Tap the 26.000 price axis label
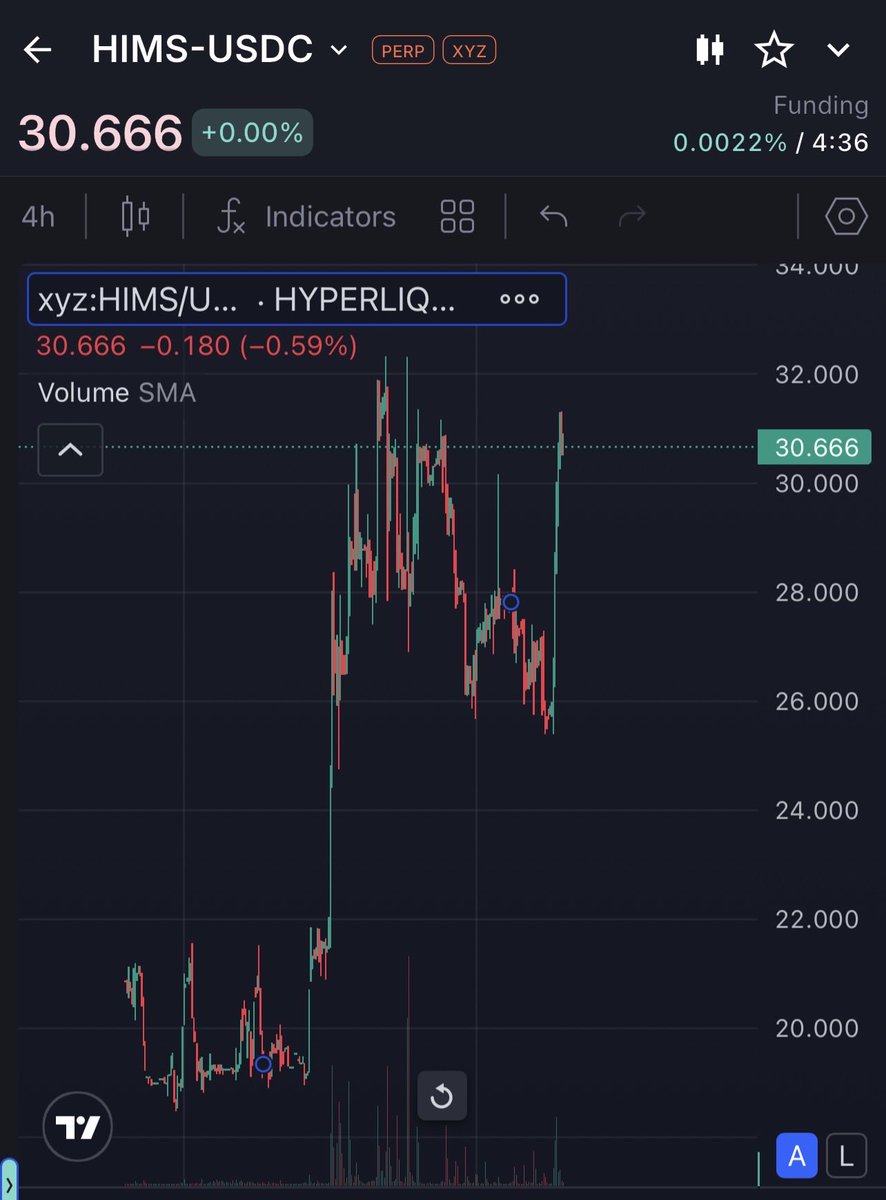 pyautogui.click(x=817, y=701)
